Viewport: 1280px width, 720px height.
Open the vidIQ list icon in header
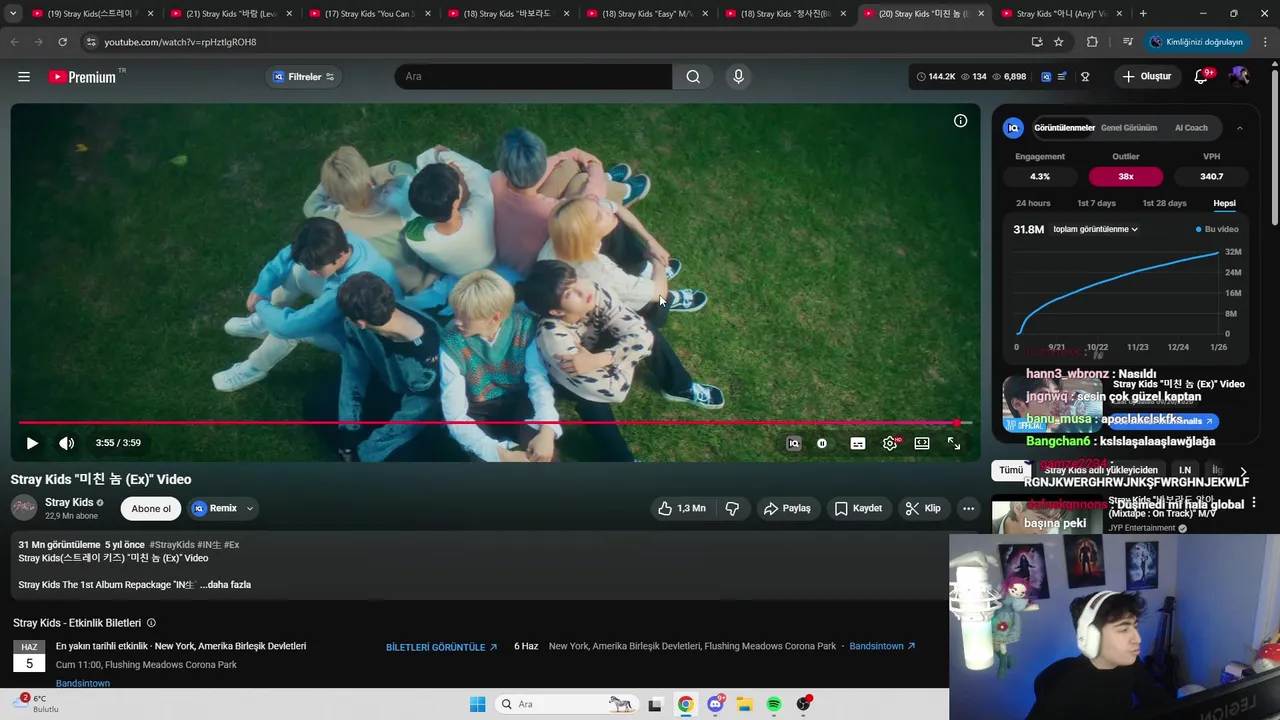1061,77
